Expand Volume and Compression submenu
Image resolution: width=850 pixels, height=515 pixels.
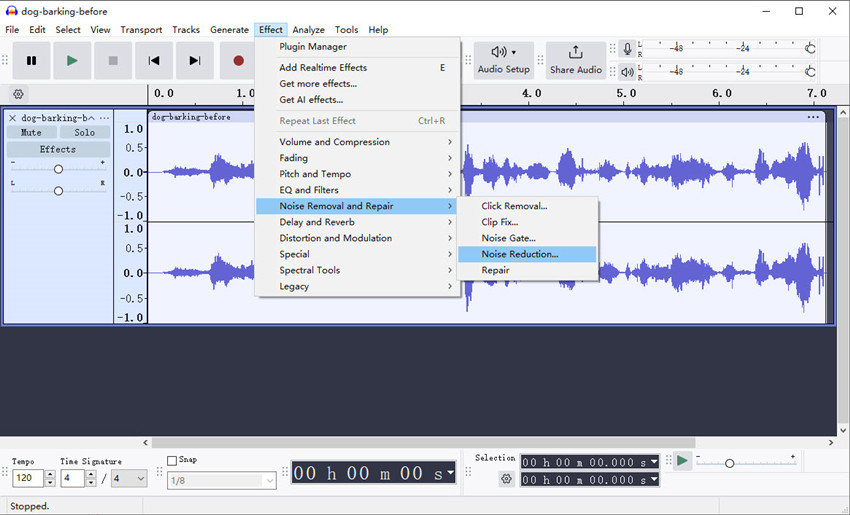click(358, 142)
